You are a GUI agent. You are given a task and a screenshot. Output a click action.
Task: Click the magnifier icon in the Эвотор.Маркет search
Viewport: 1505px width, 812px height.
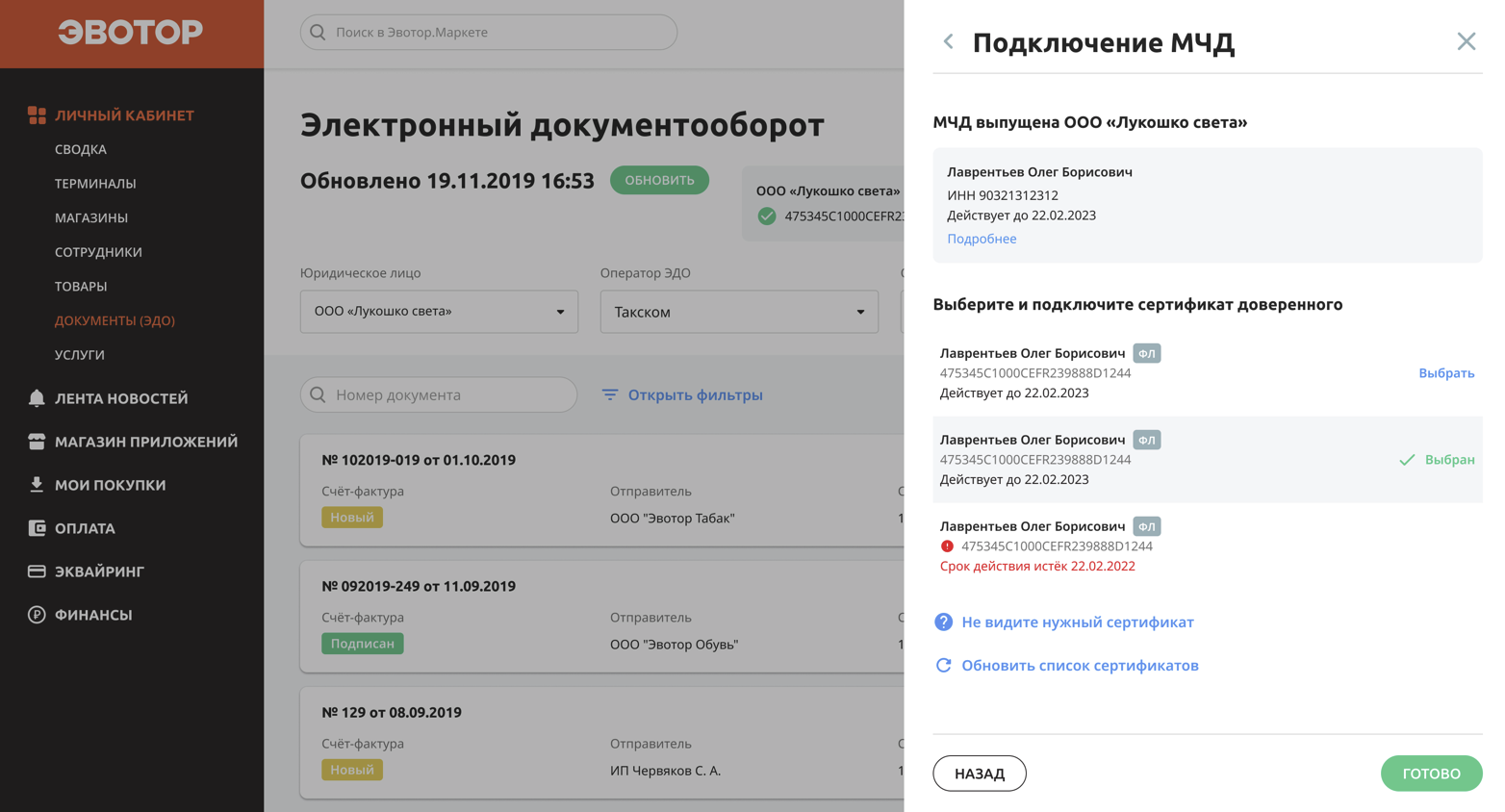318,33
